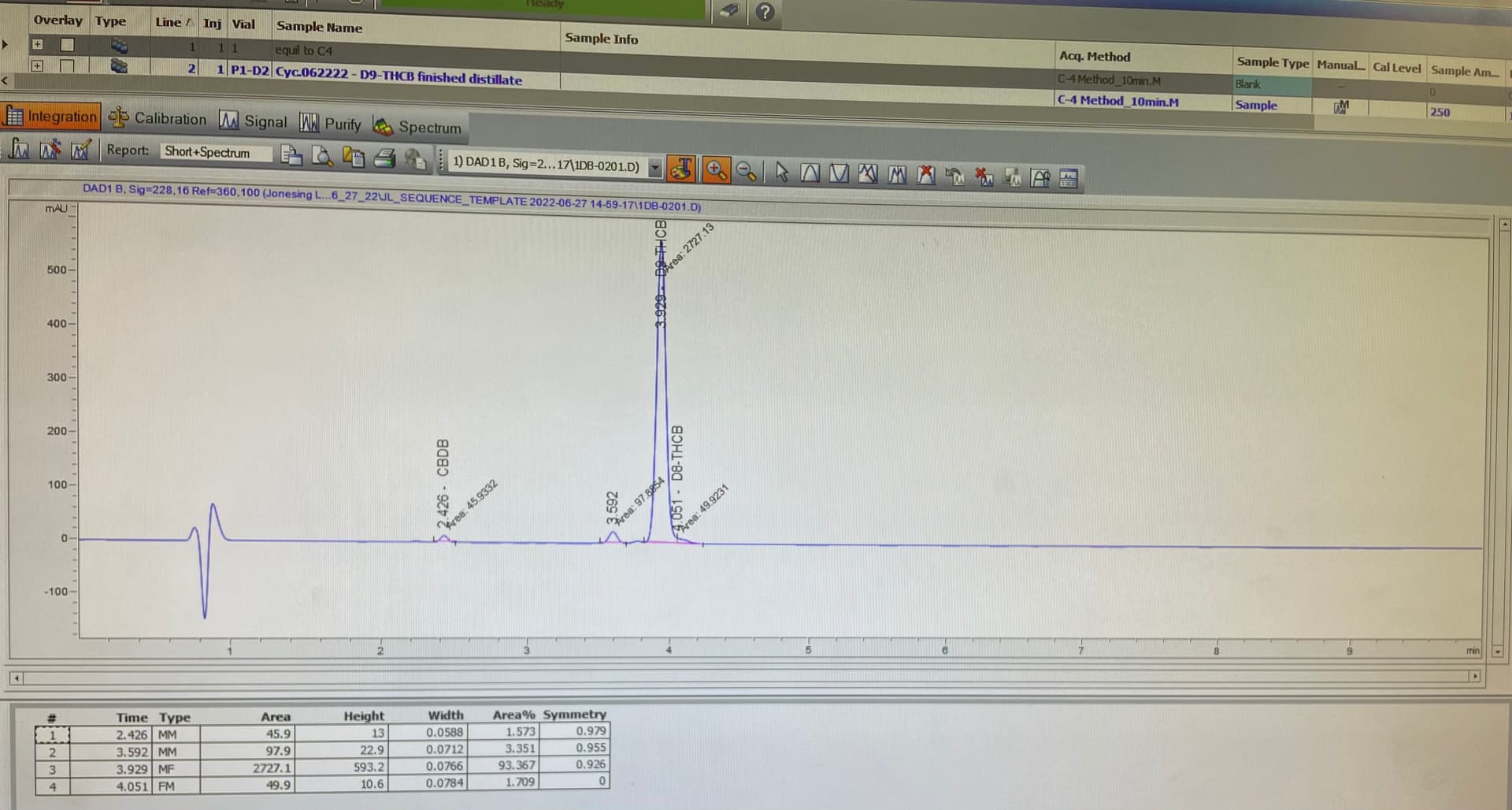Viewport: 1512px width, 810px height.
Task: Click the apply manual events icon
Action: (x=1040, y=178)
